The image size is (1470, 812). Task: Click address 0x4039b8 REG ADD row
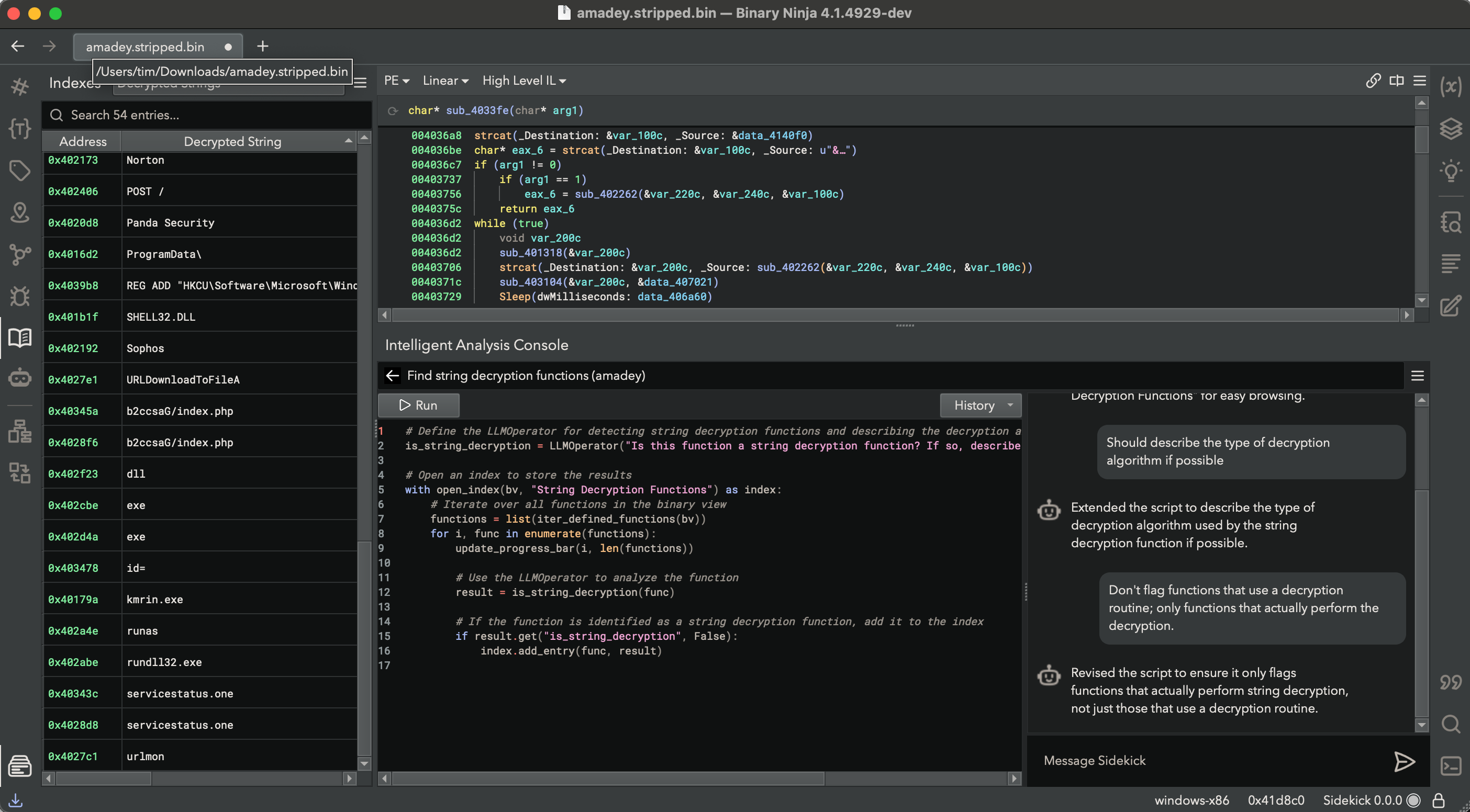point(200,285)
